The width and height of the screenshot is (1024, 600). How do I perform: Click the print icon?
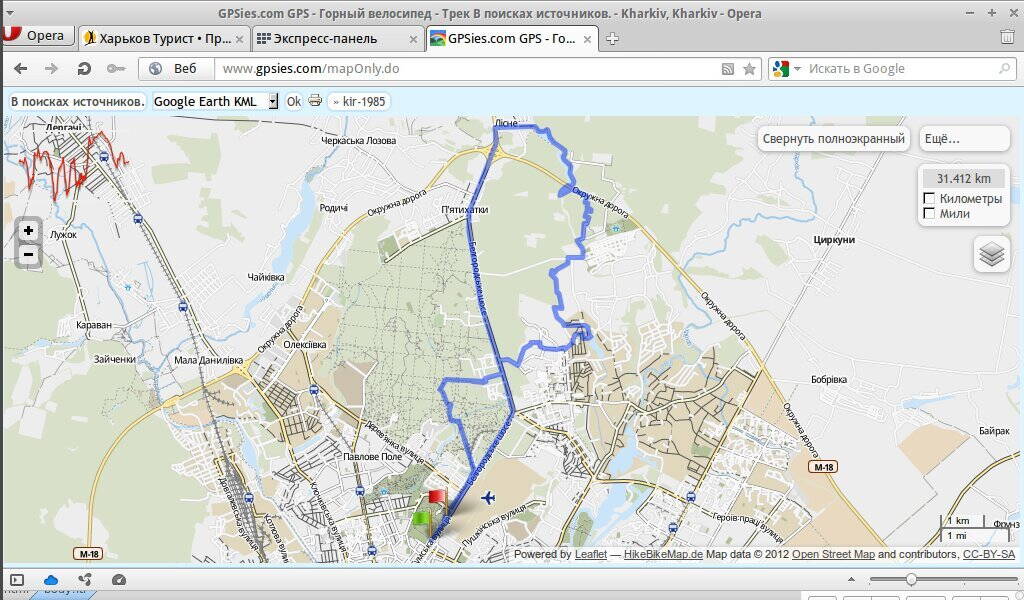[x=315, y=101]
